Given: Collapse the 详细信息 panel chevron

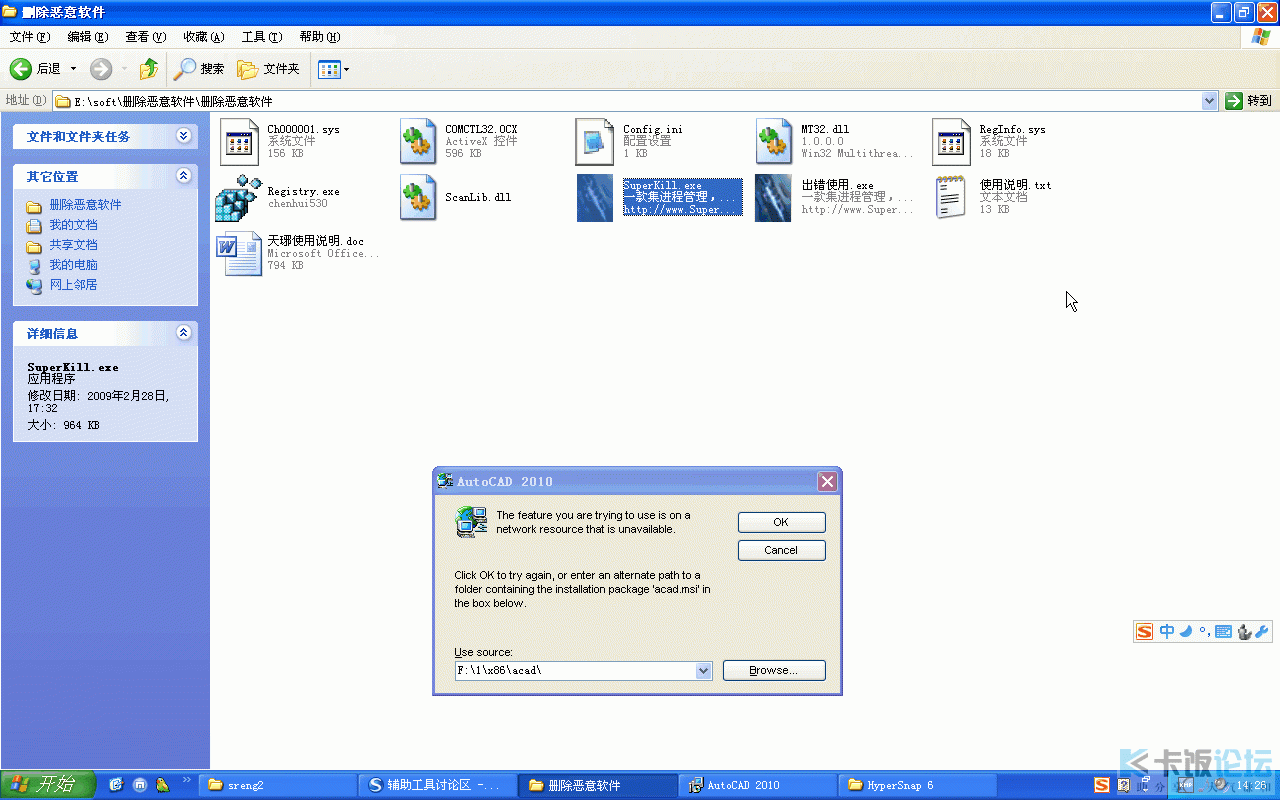Looking at the screenshot, I should [183, 333].
